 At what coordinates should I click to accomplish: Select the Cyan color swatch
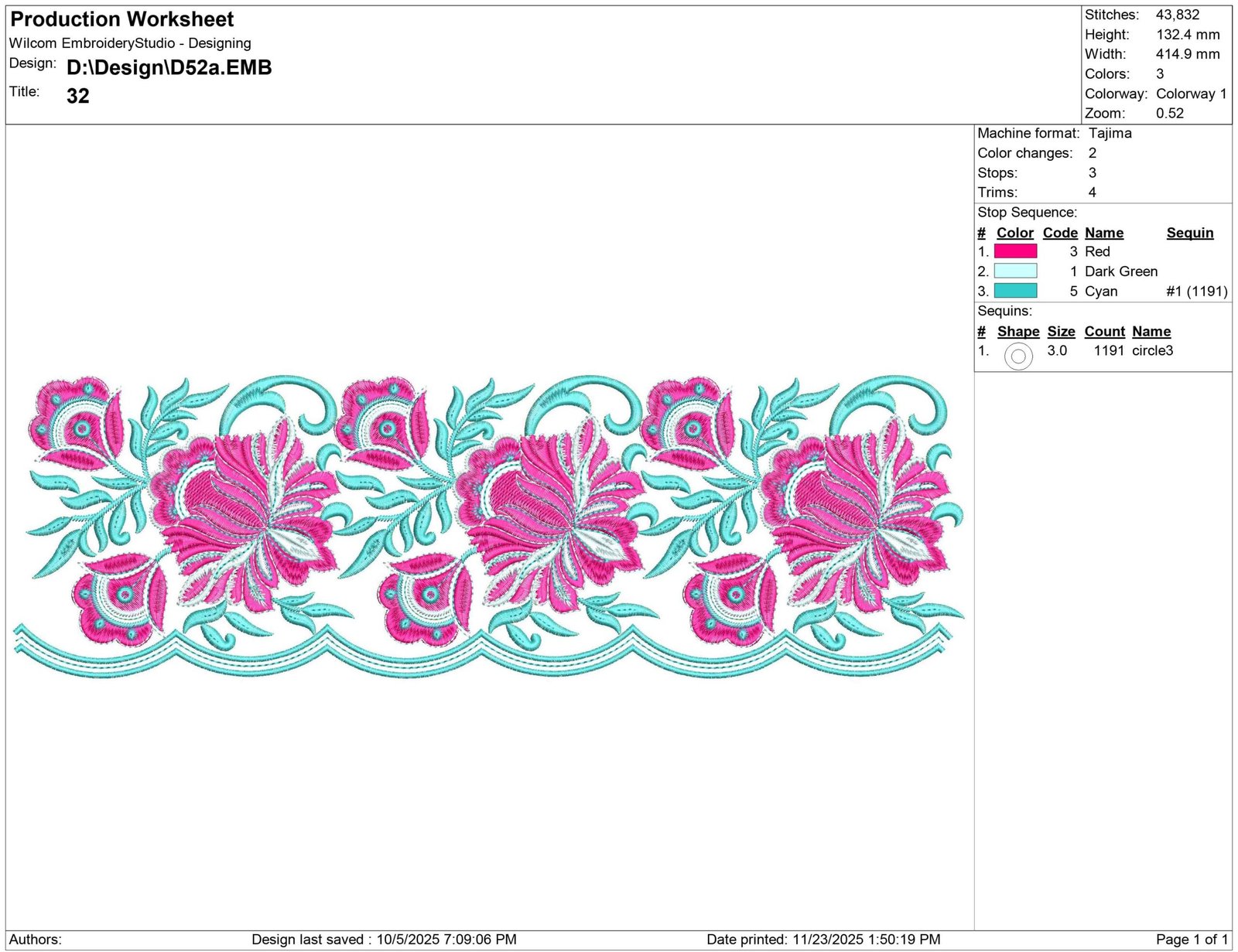pyautogui.click(x=1015, y=291)
